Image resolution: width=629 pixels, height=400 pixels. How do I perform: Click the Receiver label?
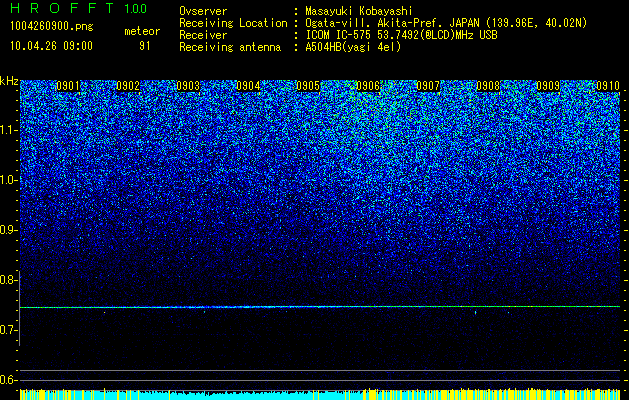[x=203, y=35]
